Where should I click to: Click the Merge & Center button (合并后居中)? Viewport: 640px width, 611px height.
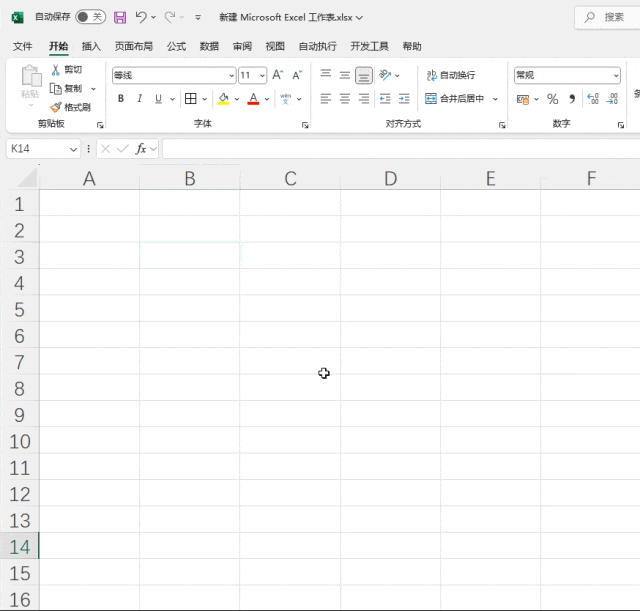pyautogui.click(x=454, y=99)
